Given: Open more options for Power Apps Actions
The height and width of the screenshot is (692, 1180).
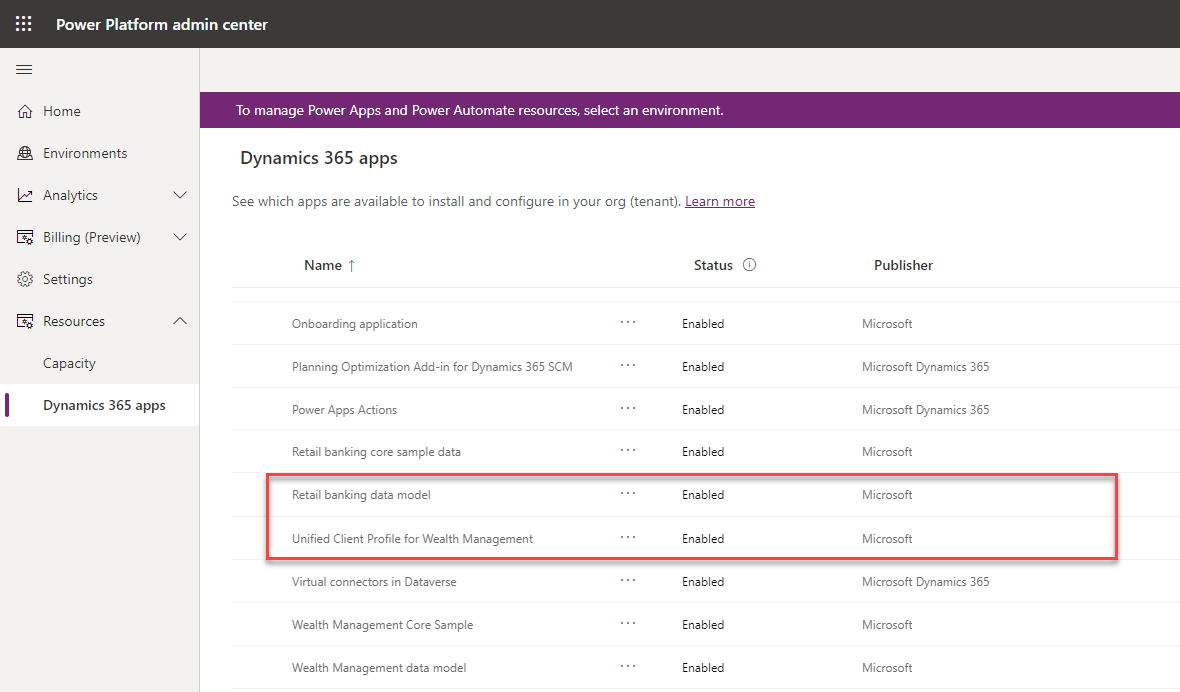Looking at the screenshot, I should click(628, 408).
